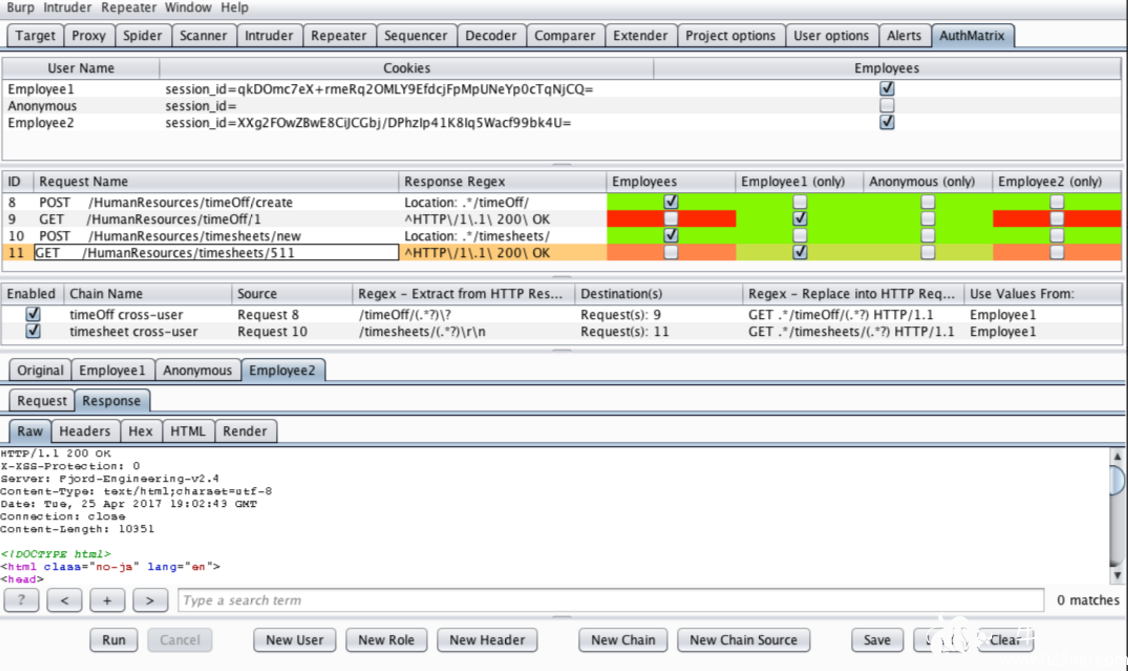The width and height of the screenshot is (1128, 671).
Task: Switch to the Proxy tab
Action: [88, 35]
